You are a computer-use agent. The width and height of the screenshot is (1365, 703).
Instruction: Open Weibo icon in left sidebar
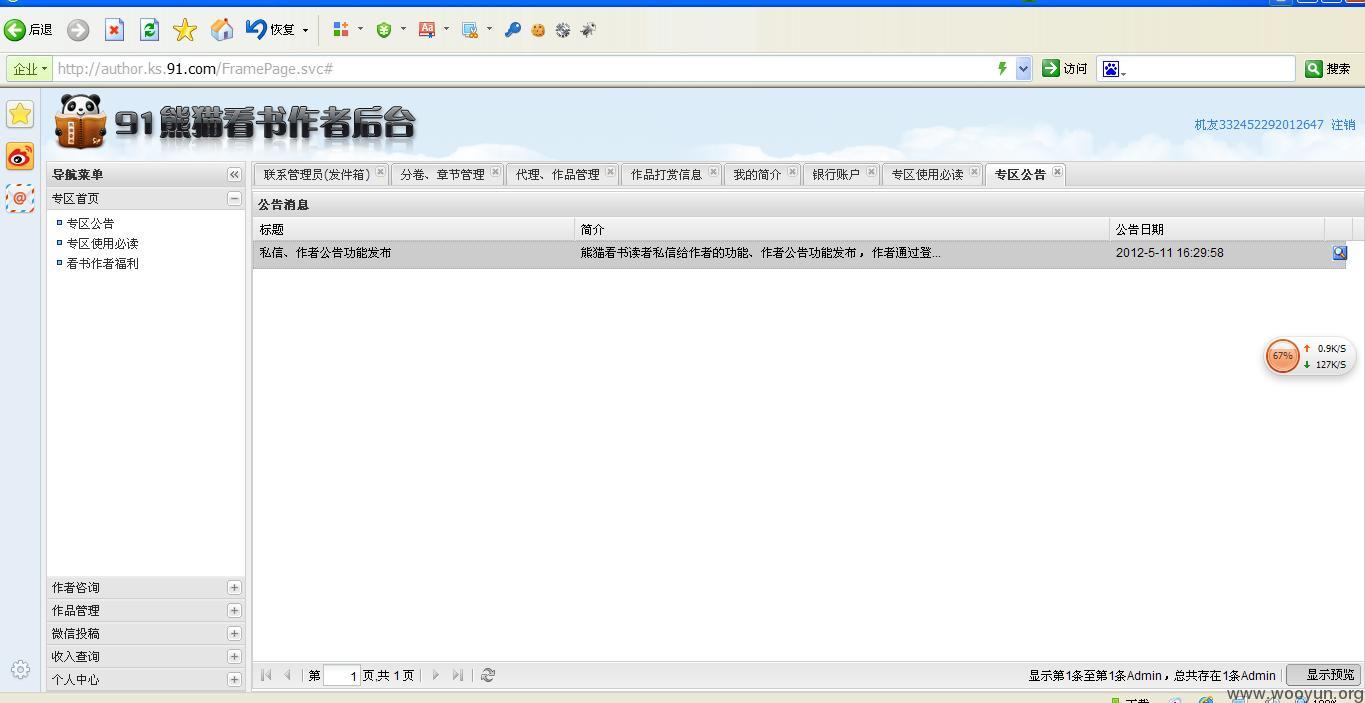pyautogui.click(x=20, y=156)
